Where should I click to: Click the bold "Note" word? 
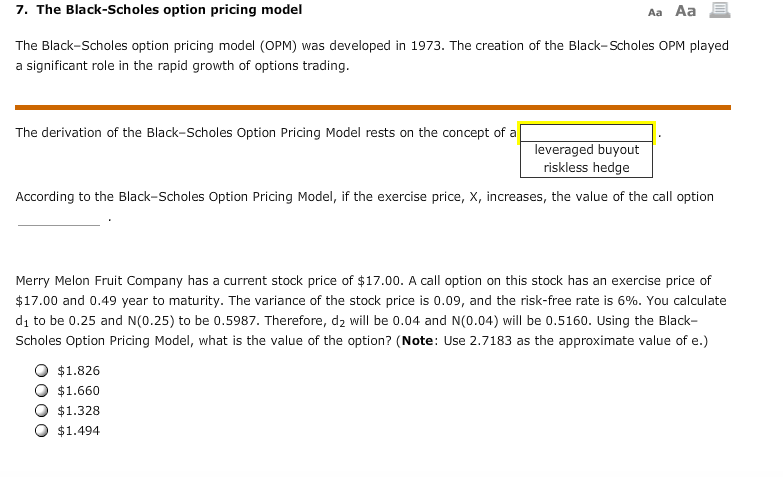417,341
